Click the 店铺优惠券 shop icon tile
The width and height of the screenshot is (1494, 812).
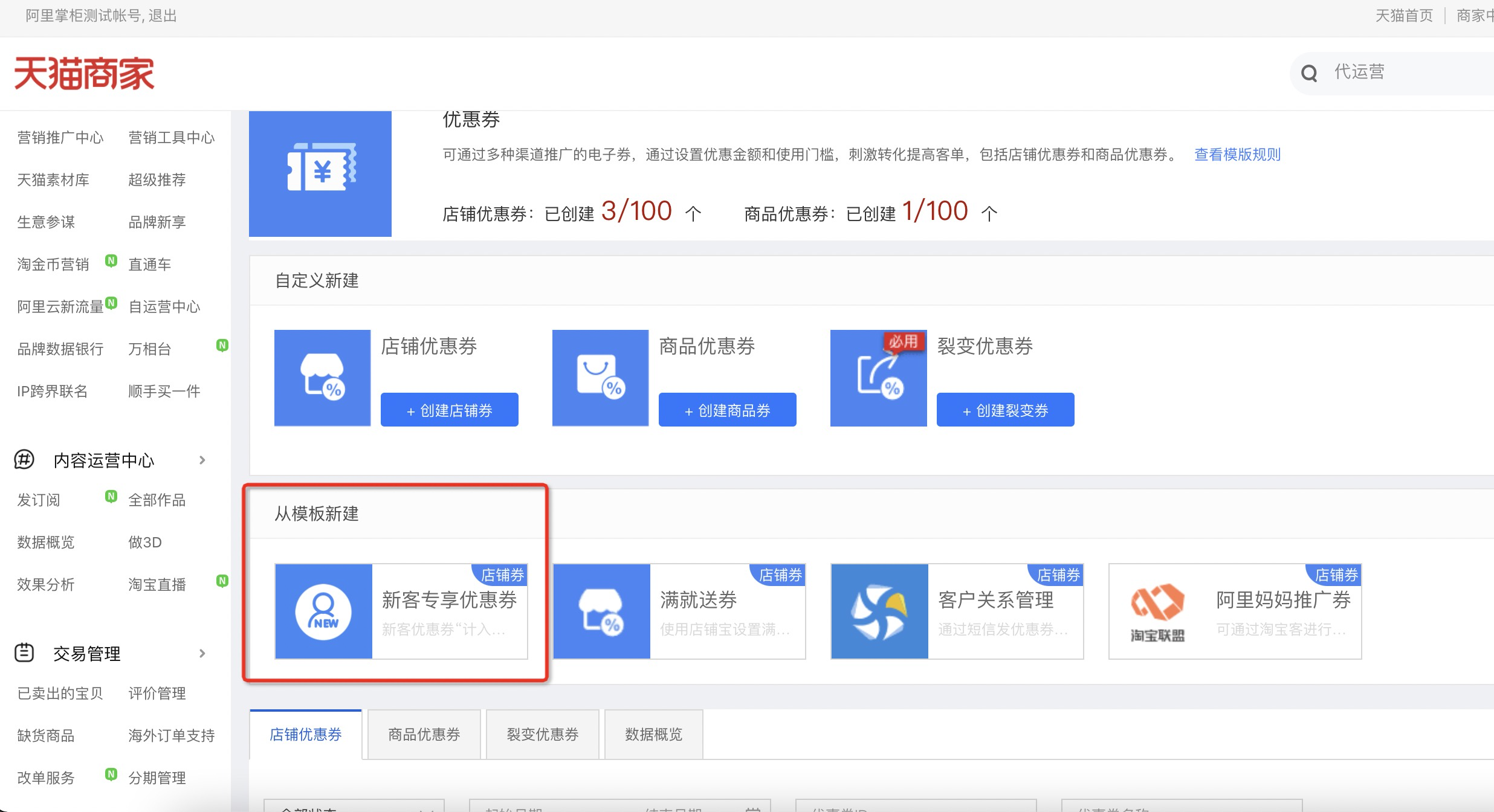(x=322, y=378)
